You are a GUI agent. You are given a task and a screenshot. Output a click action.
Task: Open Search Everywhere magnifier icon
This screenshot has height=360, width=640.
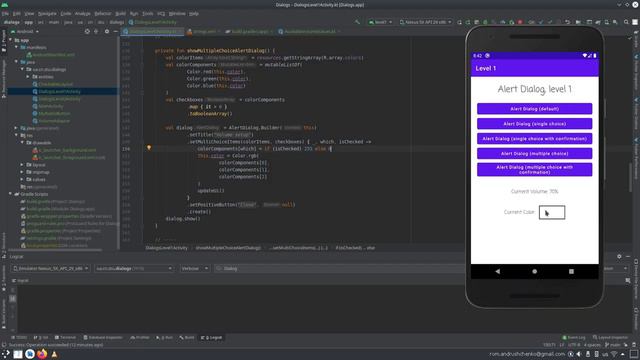point(626,22)
